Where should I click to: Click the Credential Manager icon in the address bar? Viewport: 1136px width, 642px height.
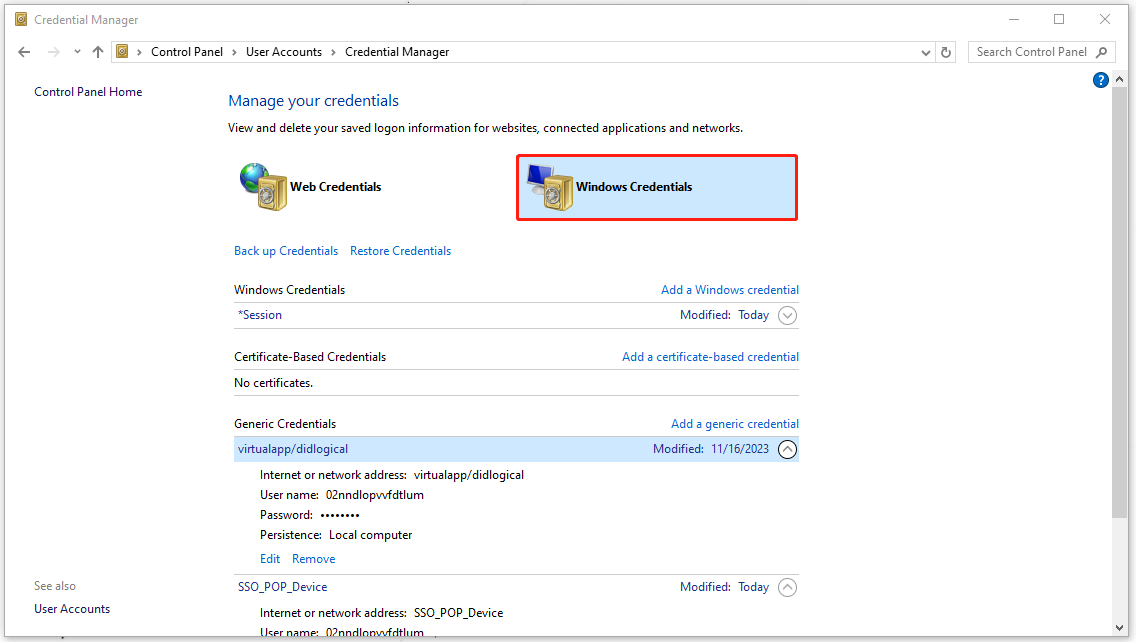coord(122,51)
